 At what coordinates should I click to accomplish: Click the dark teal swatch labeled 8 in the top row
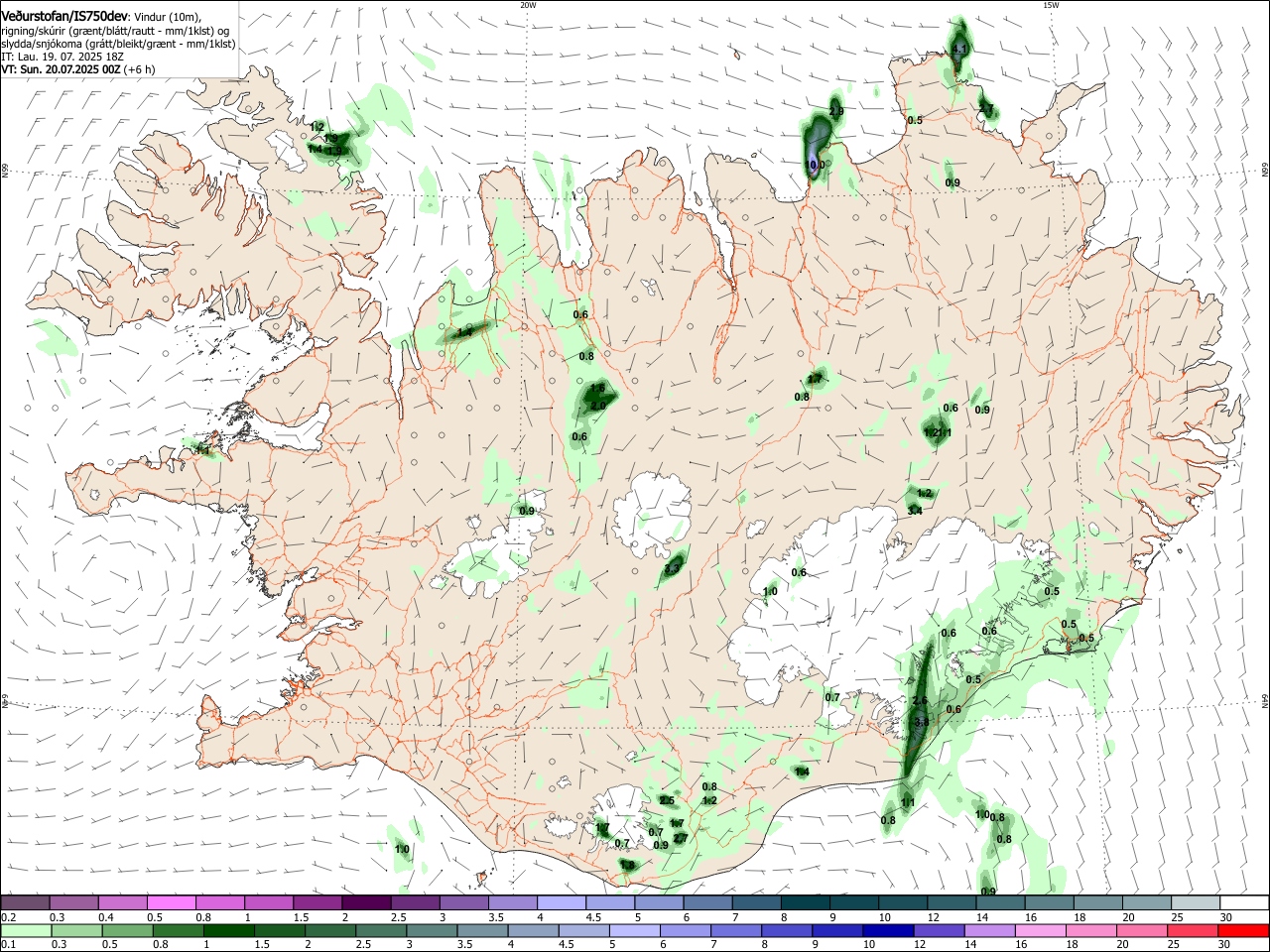(x=805, y=902)
